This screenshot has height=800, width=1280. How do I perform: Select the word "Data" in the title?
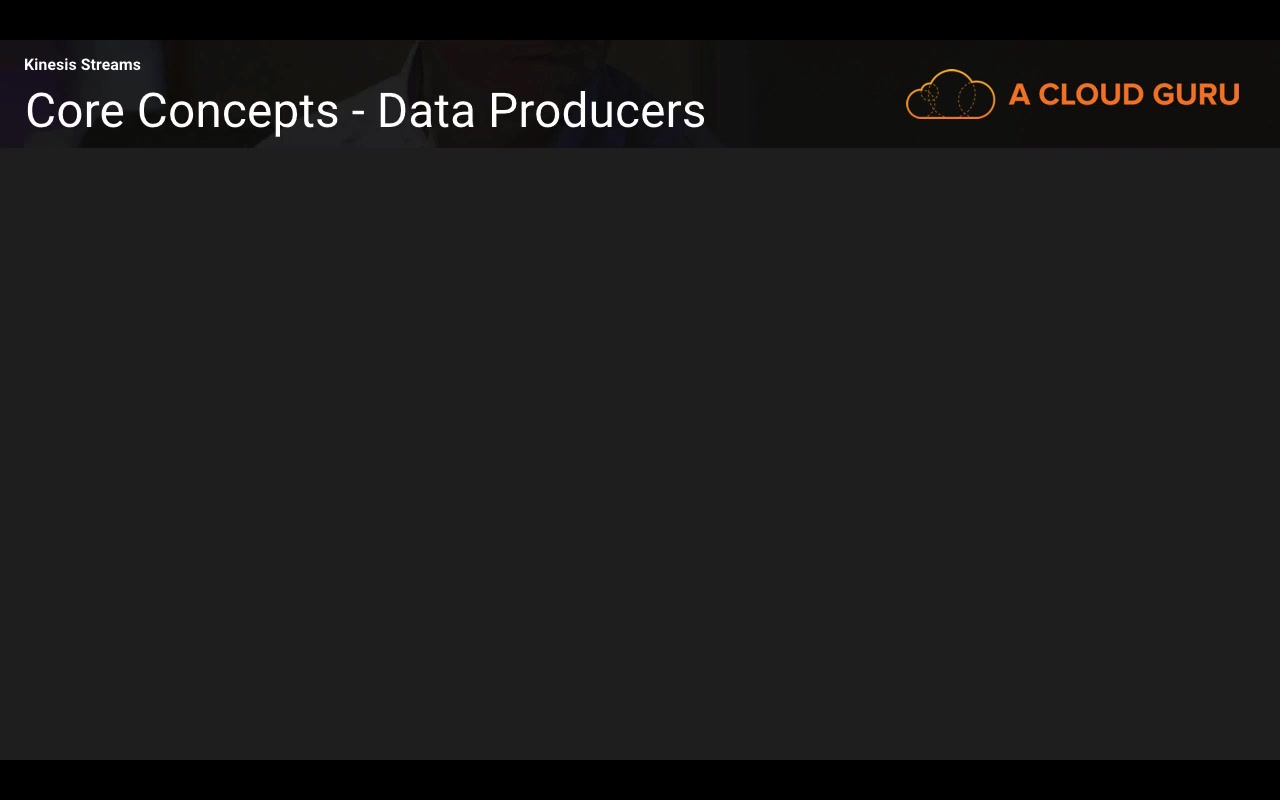coord(425,111)
